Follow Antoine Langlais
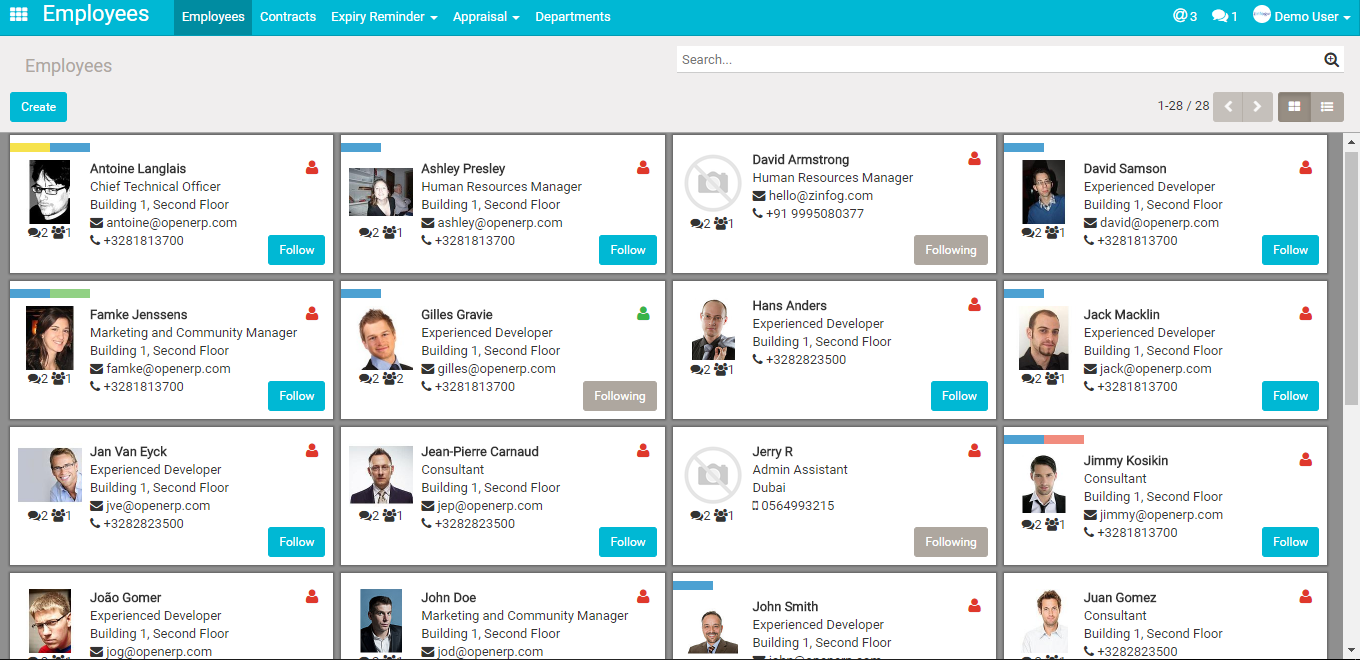 pyautogui.click(x=296, y=250)
